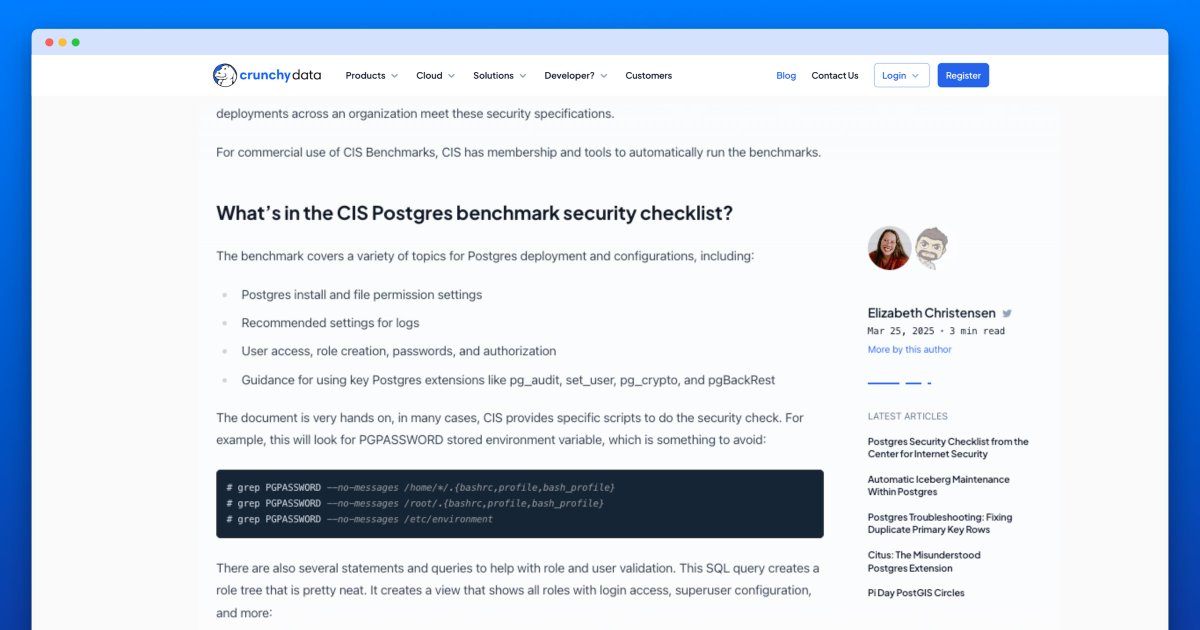Screen dimensions: 1200x630
Task: Open the Postgres Security Checklist article
Action: click(947, 447)
